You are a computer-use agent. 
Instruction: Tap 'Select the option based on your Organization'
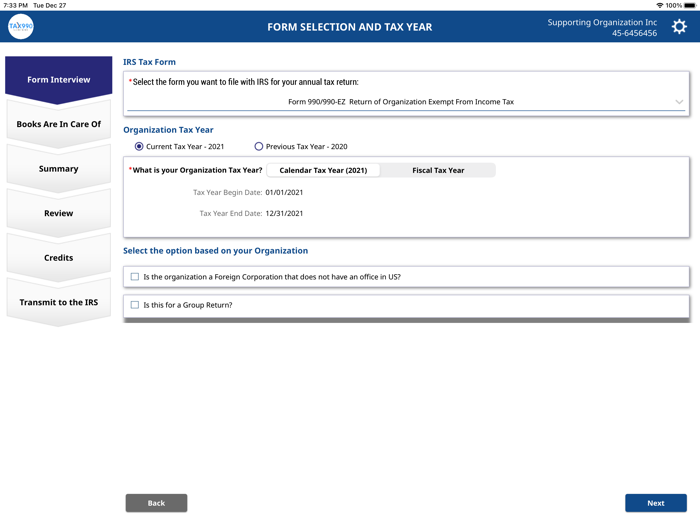(x=216, y=251)
